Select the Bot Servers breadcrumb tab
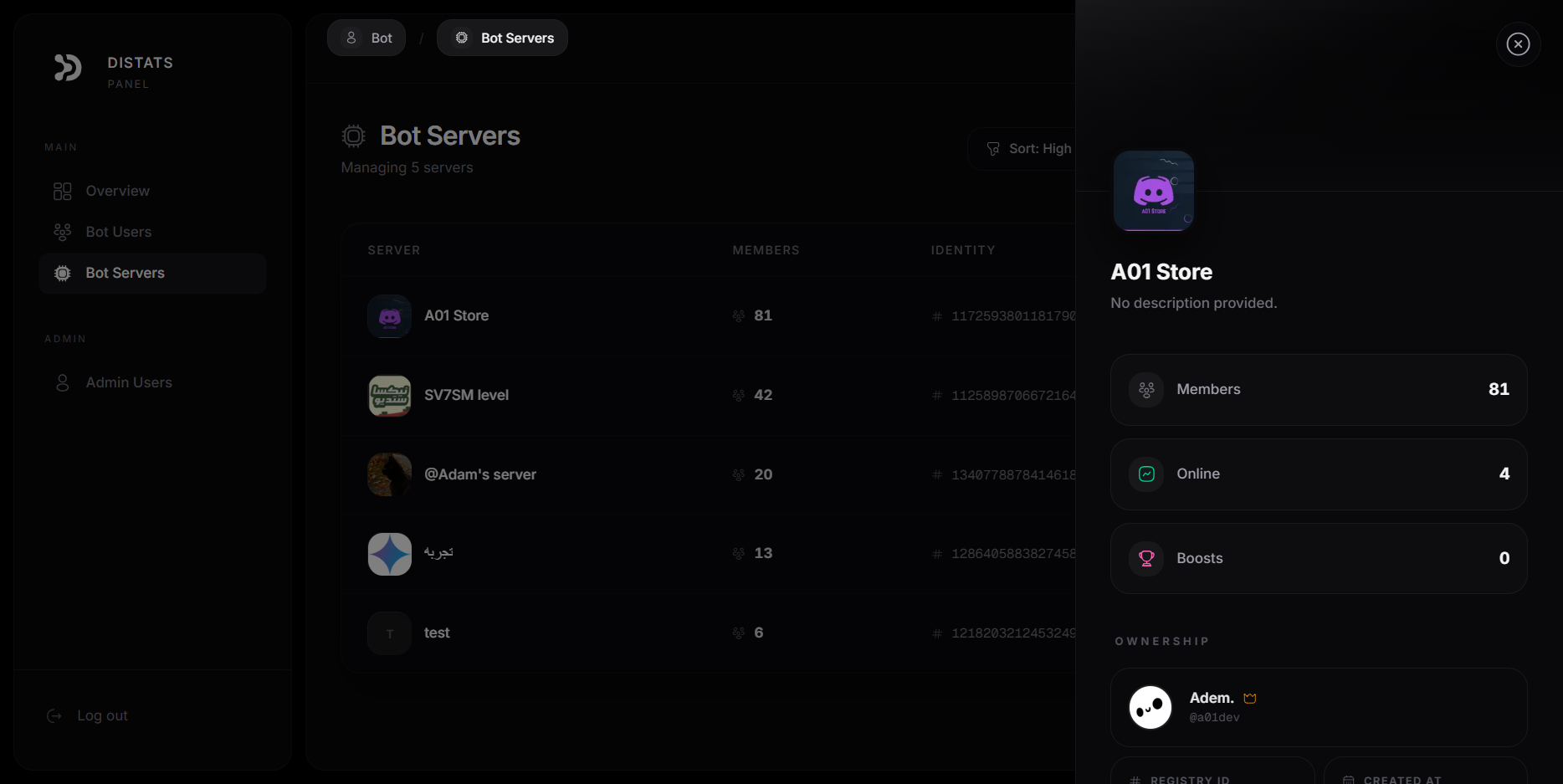 [x=502, y=38]
